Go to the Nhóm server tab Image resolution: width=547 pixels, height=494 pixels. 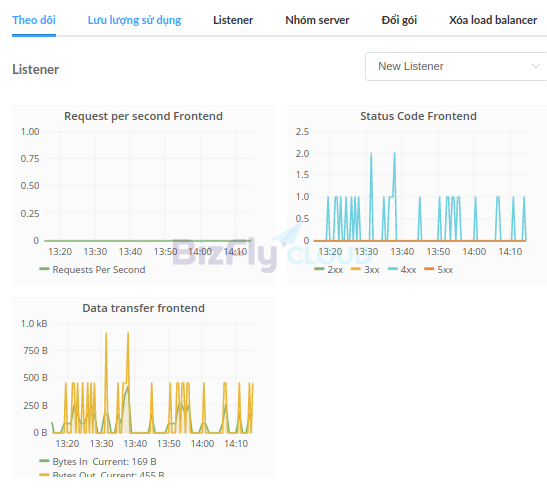pos(317,20)
